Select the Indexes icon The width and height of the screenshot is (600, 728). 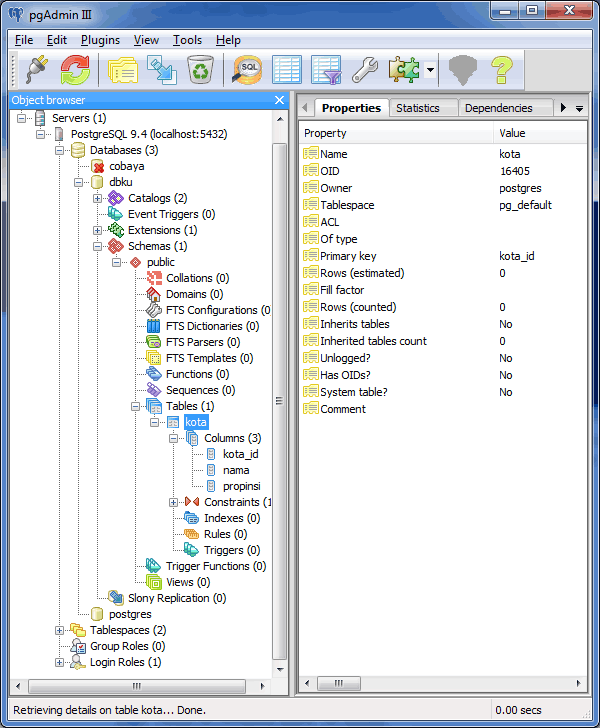pyautogui.click(x=191, y=518)
